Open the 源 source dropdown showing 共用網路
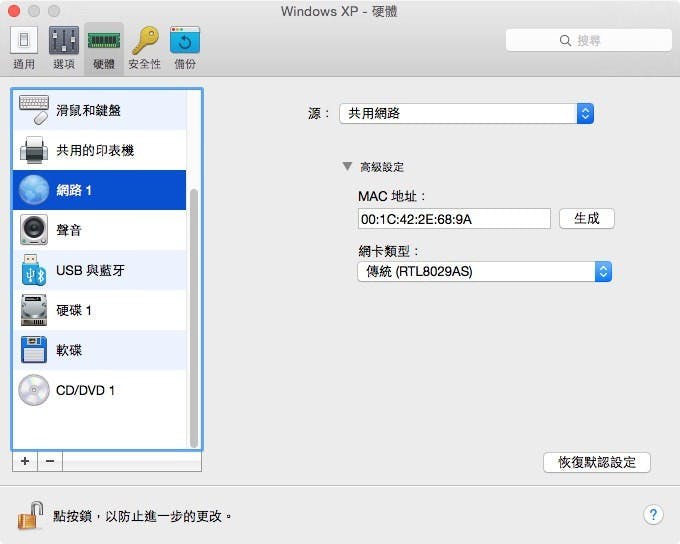Viewport: 680px width, 544px height. [x=466, y=114]
